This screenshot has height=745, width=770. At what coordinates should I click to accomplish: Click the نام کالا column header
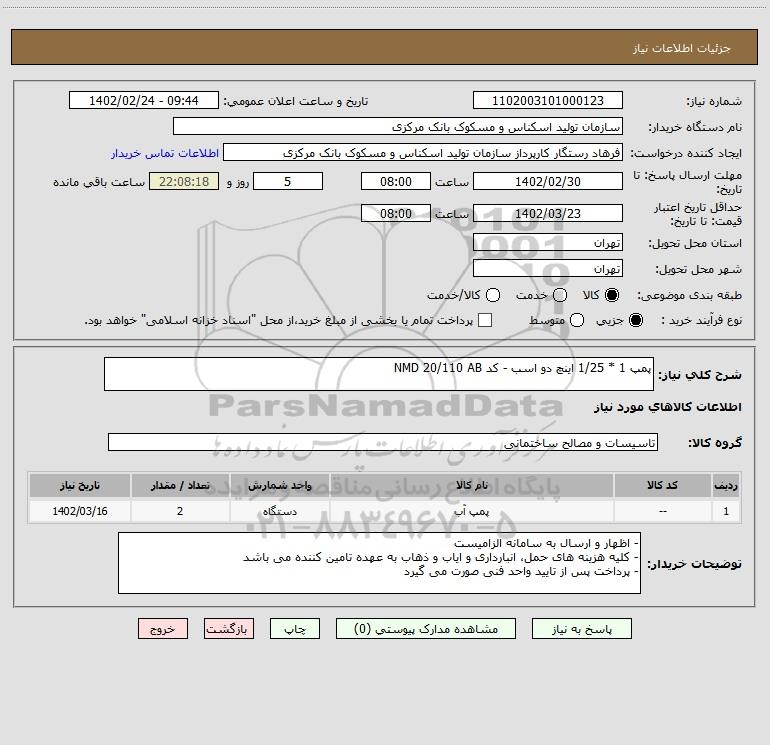[471, 486]
